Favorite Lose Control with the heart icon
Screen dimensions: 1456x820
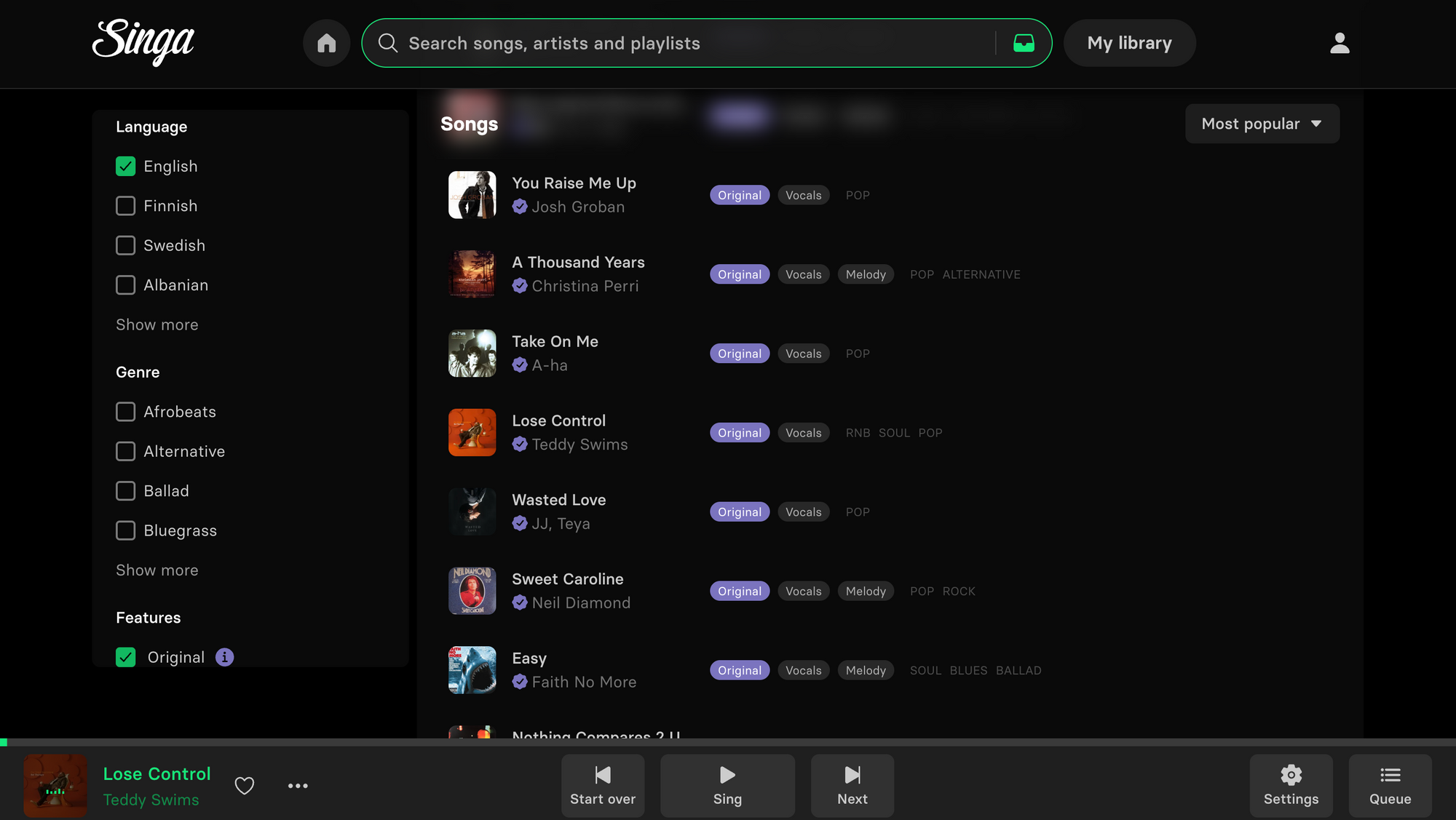click(x=245, y=786)
